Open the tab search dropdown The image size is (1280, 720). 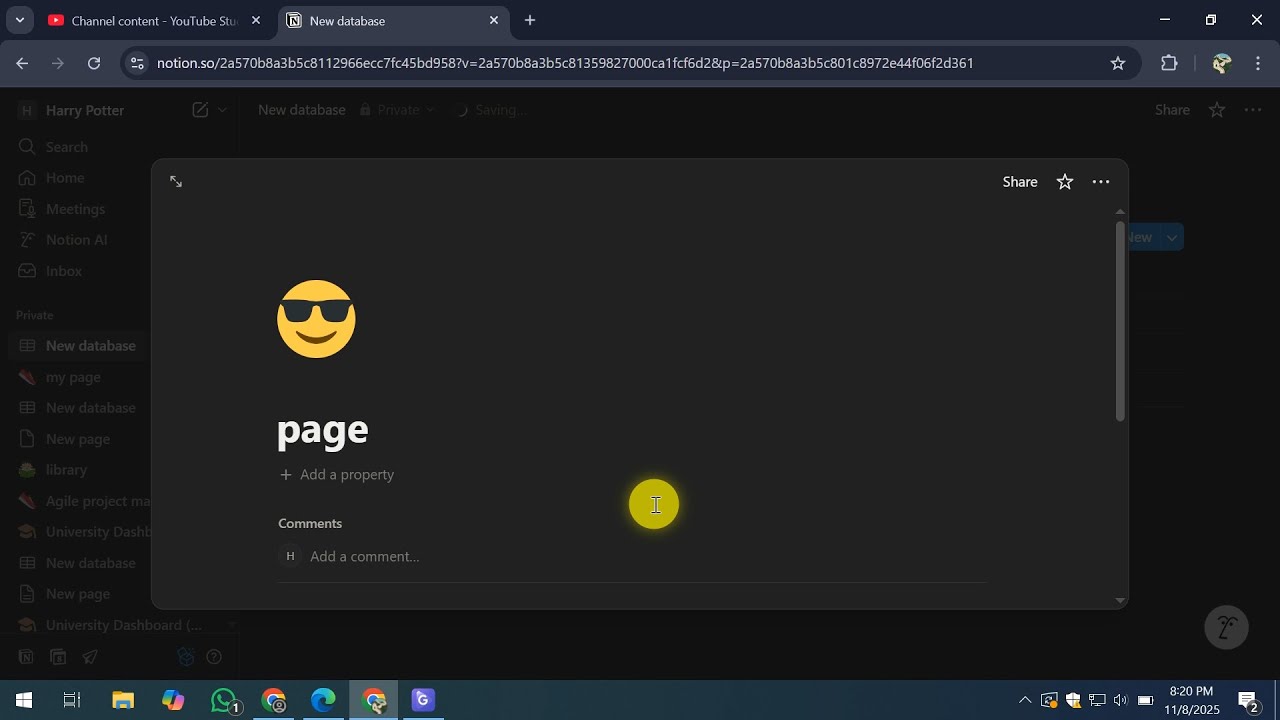(x=19, y=20)
